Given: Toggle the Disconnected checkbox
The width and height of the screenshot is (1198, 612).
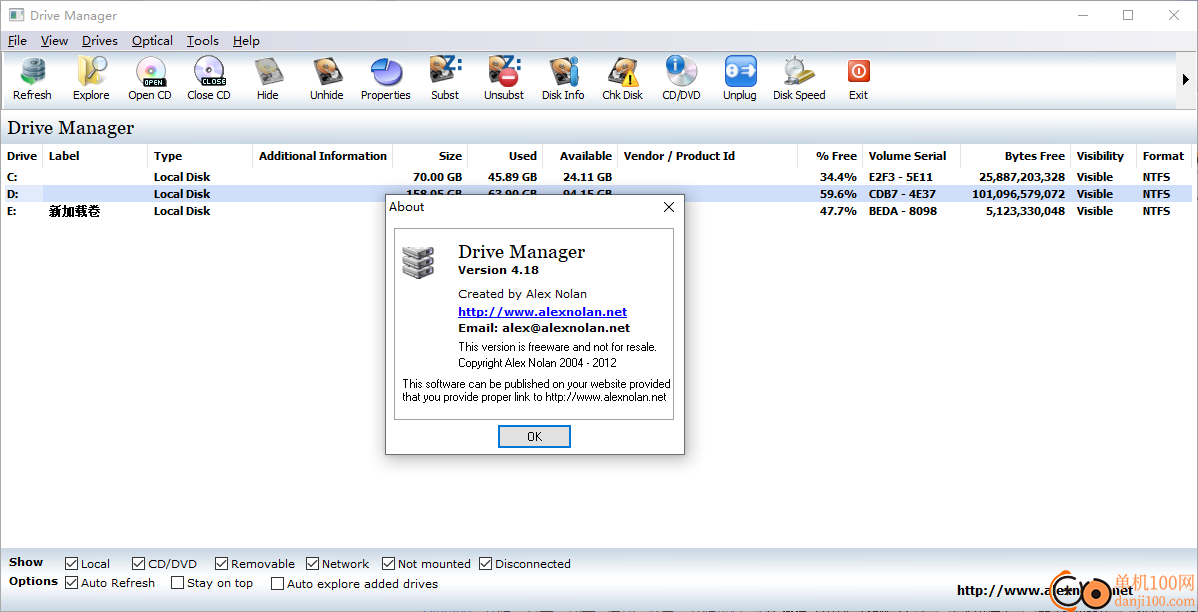Looking at the screenshot, I should 486,564.
